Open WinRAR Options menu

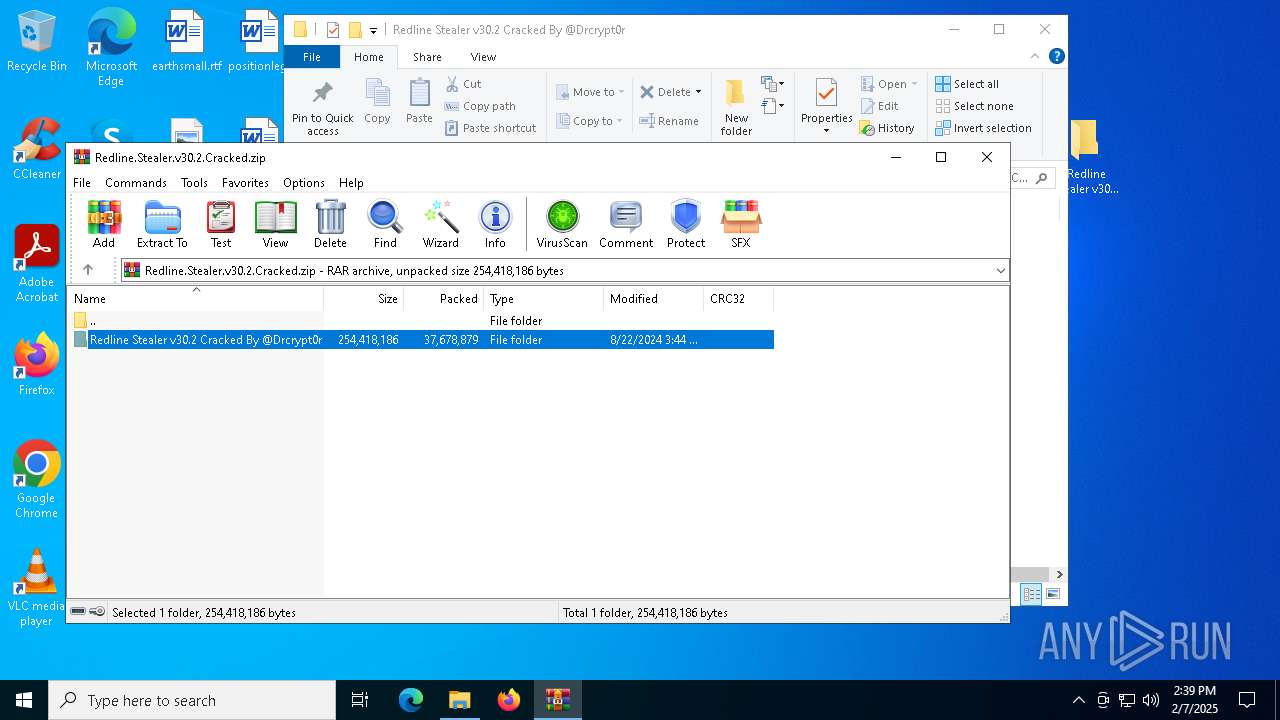tap(304, 183)
